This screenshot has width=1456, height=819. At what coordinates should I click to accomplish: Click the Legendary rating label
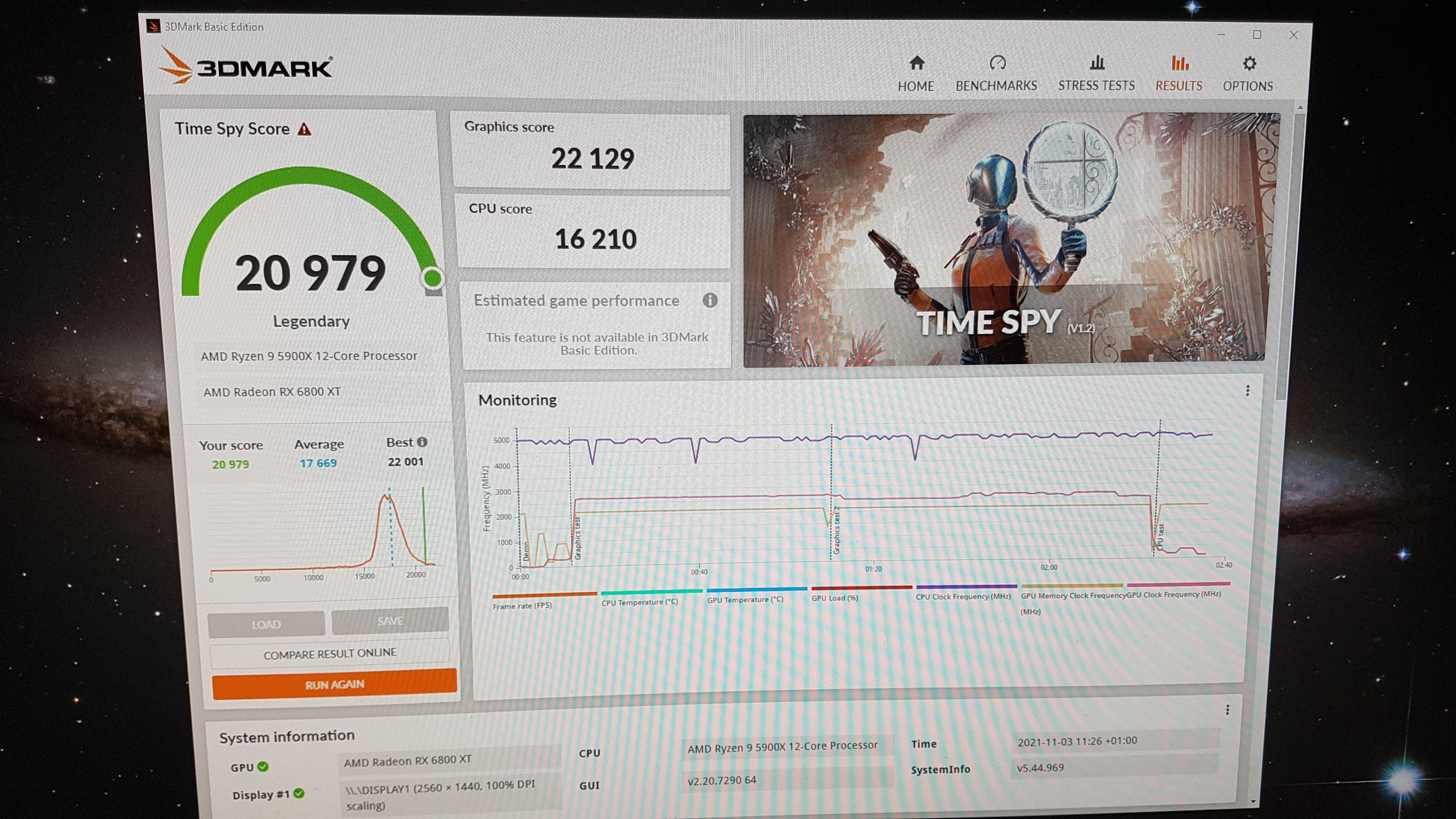(311, 321)
